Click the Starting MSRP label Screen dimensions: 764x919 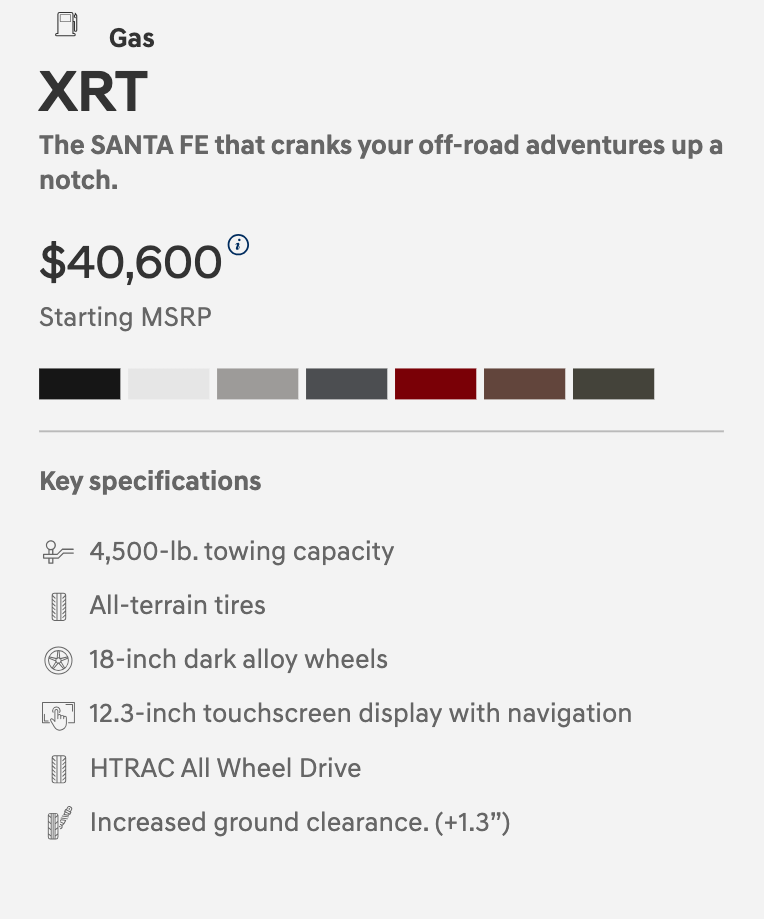click(125, 318)
